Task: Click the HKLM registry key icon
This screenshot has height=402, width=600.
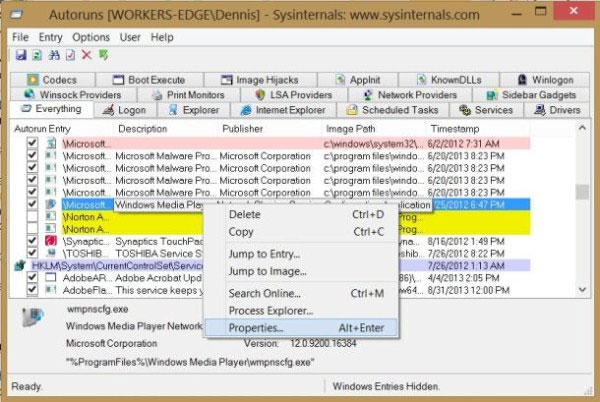Action: [20, 265]
